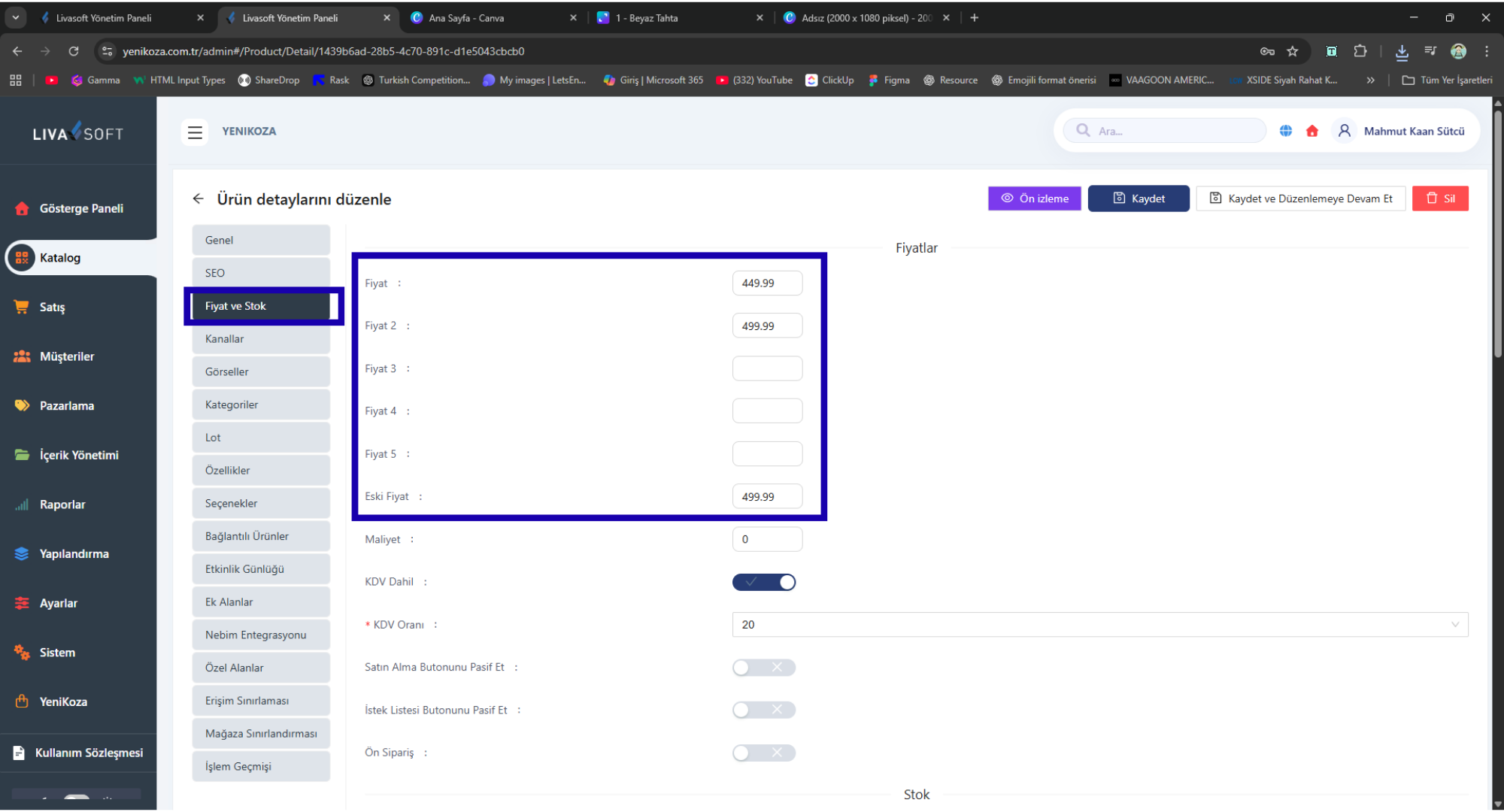Toggle the KDV Dahil switch off
The height and width of the screenshot is (812, 1504).
tap(763, 582)
